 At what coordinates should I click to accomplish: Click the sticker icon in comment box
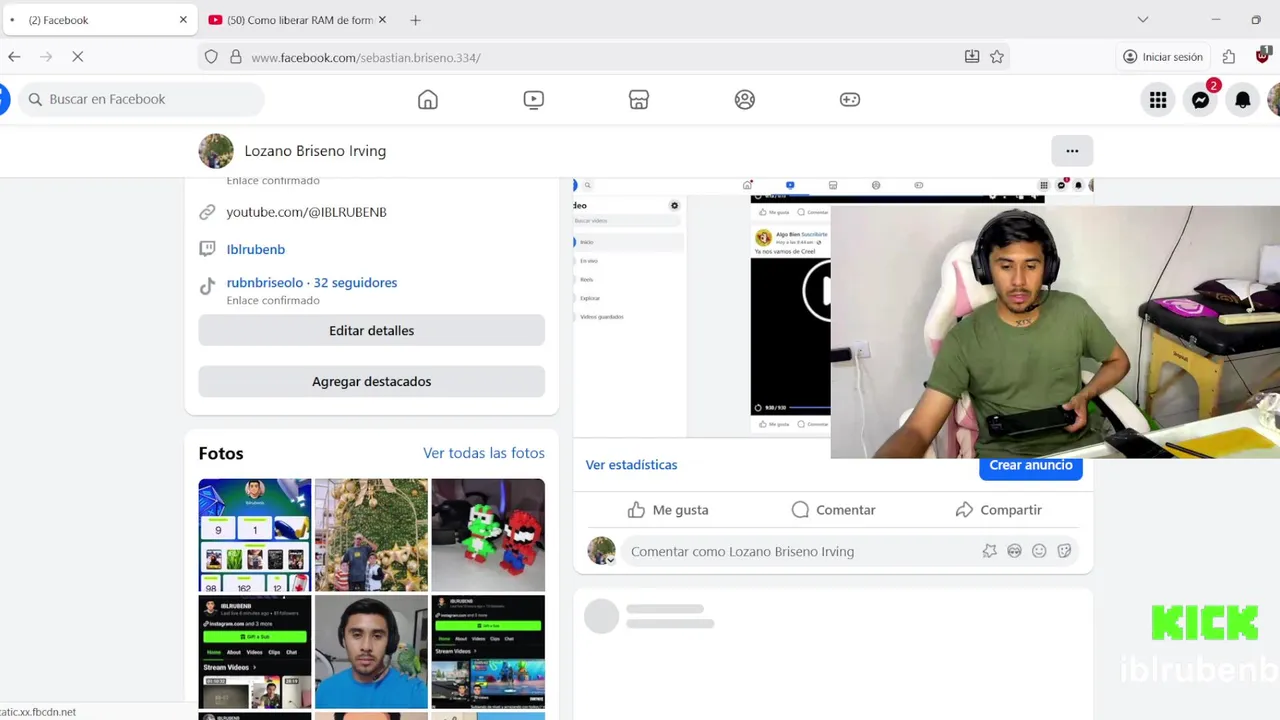point(1064,551)
